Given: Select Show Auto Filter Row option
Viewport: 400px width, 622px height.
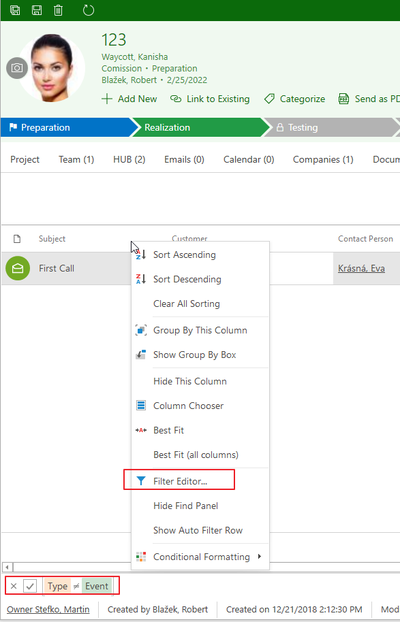Looking at the screenshot, I should coord(198,530).
